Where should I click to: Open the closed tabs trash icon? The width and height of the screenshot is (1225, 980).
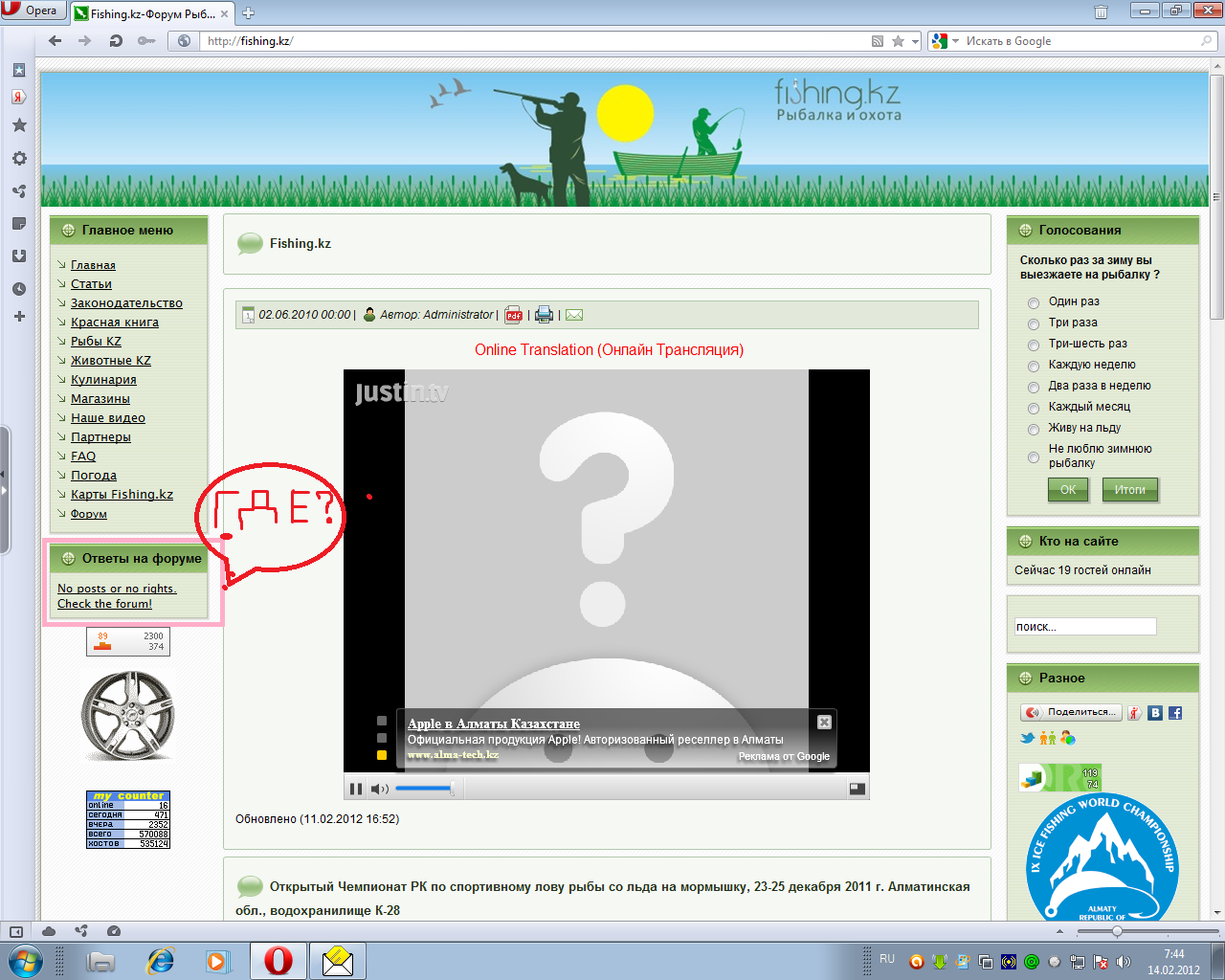pos(1102,11)
